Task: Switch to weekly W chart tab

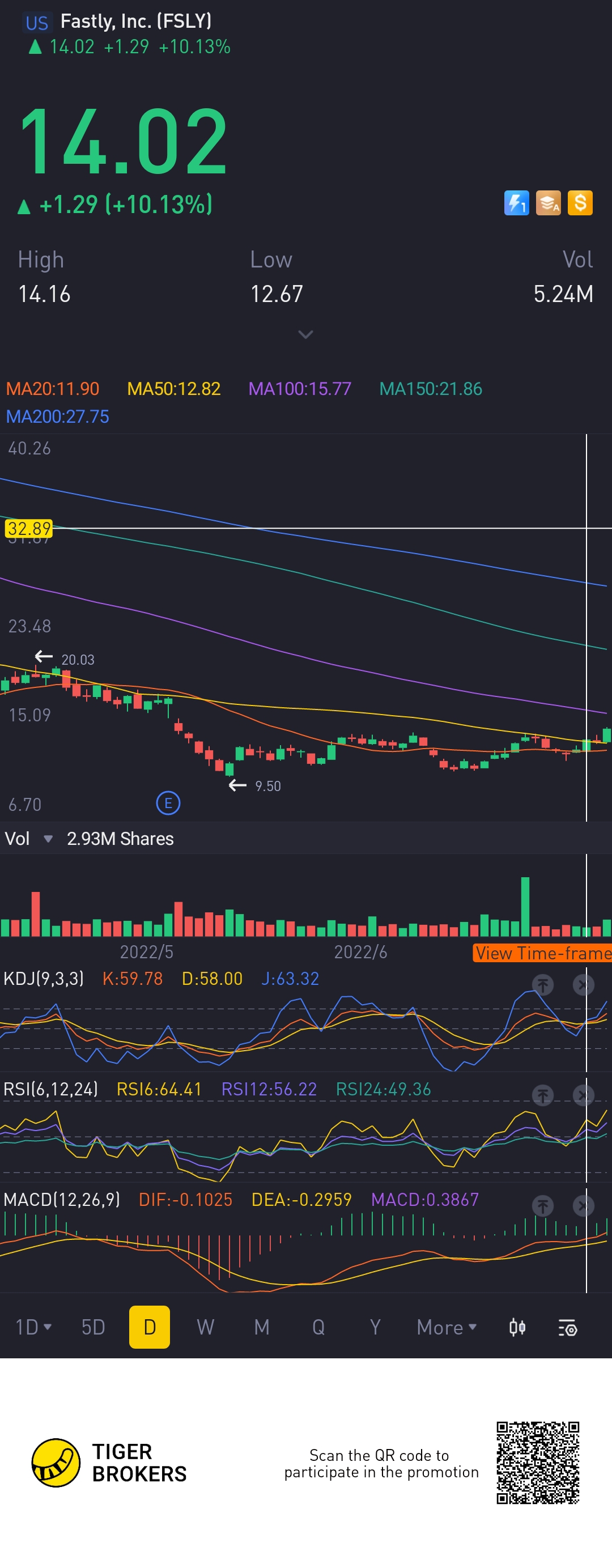Action: 205,1327
